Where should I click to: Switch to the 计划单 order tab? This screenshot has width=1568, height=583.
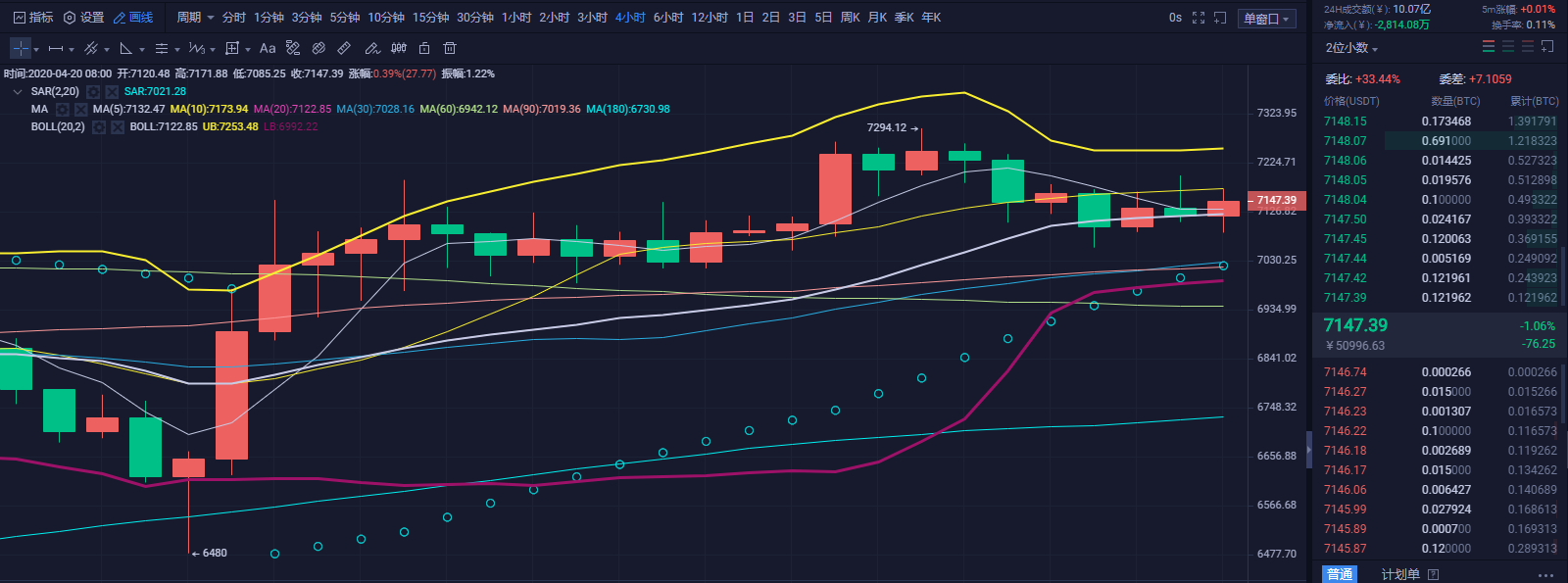(1400, 574)
